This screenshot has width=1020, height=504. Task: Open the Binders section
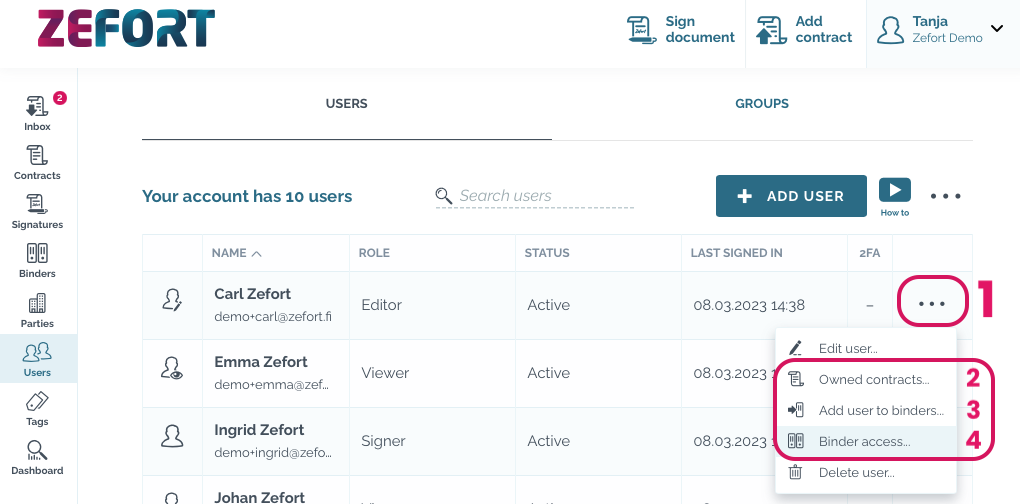tap(37, 261)
